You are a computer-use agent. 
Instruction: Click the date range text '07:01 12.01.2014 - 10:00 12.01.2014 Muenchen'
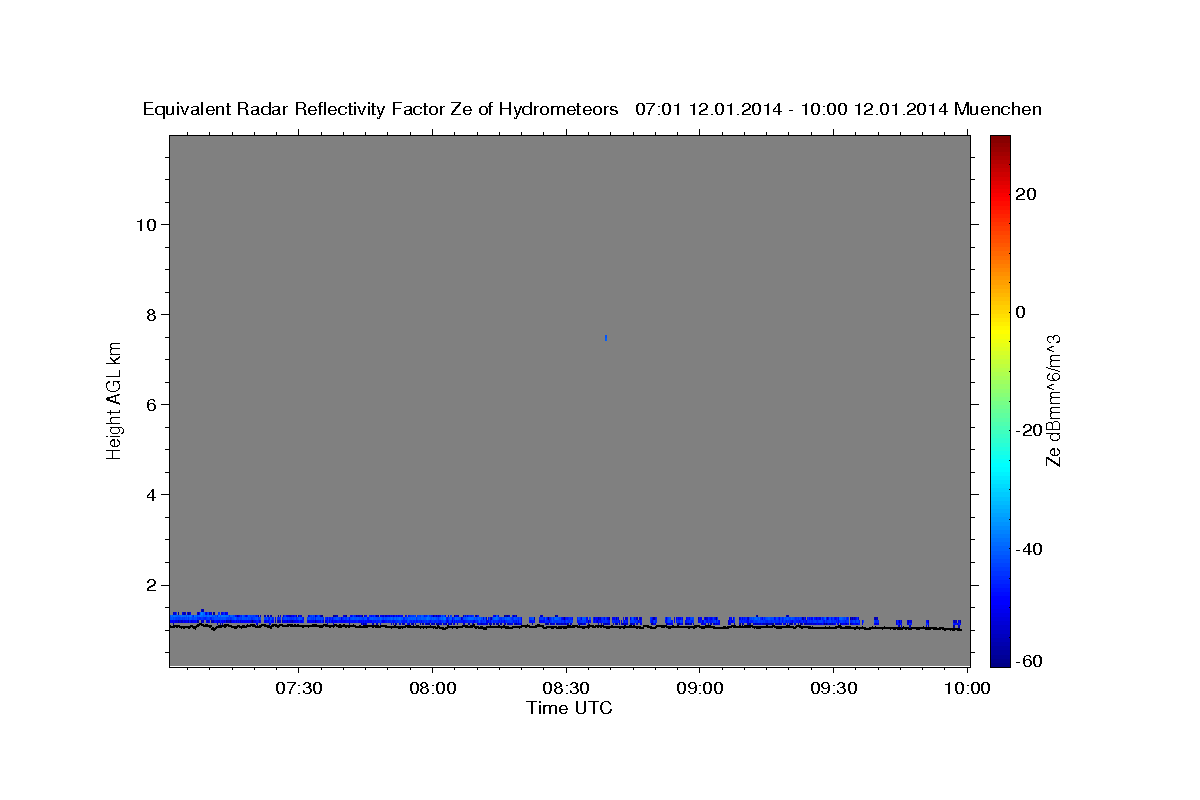[838, 109]
